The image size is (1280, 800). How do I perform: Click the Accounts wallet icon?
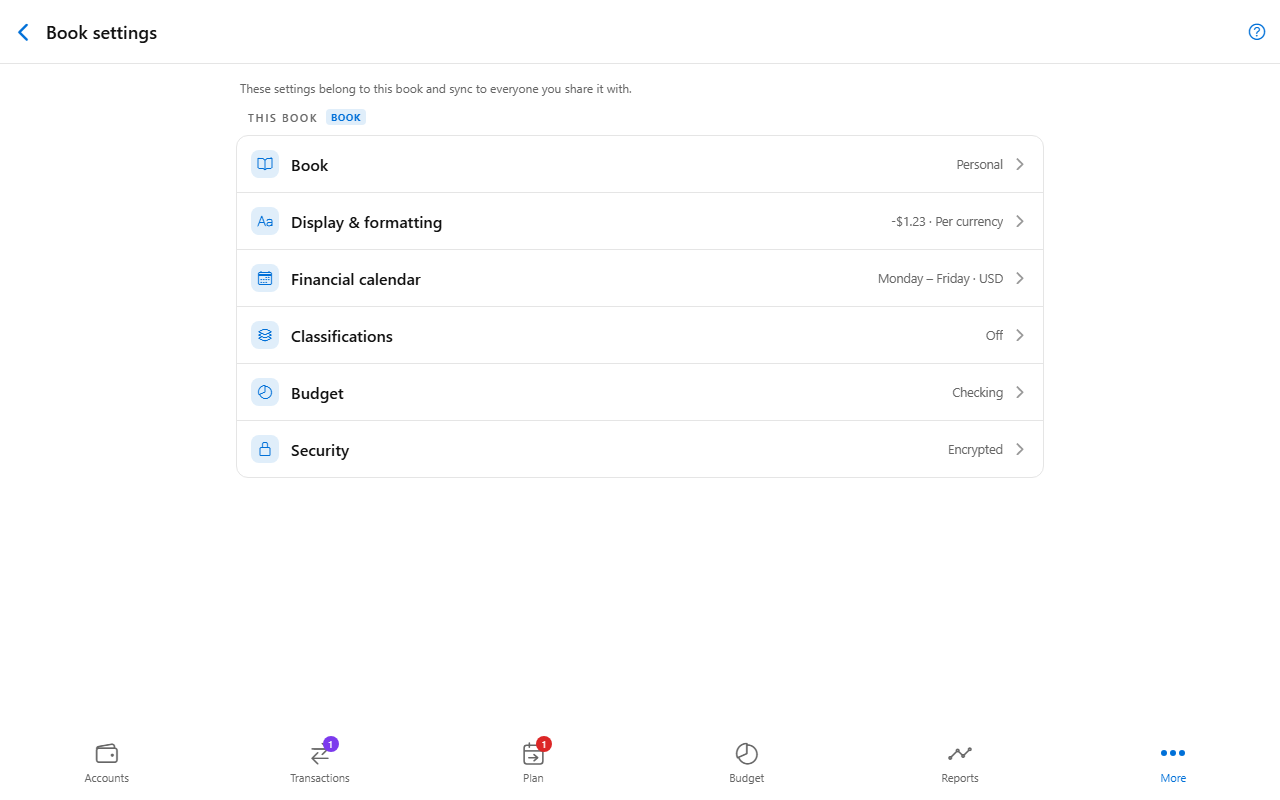[x=107, y=753]
